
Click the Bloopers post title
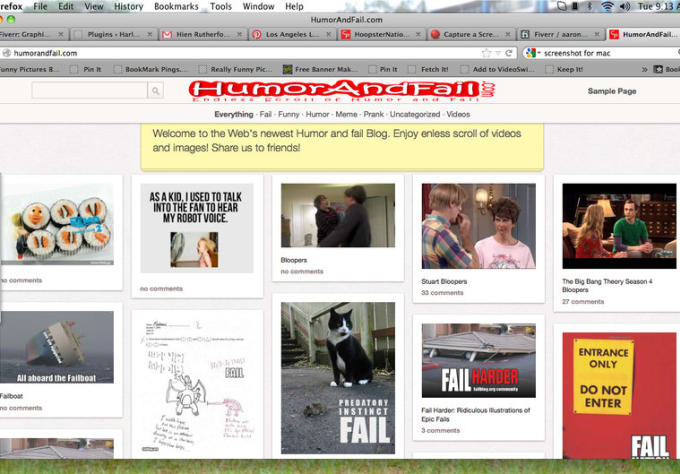point(294,260)
